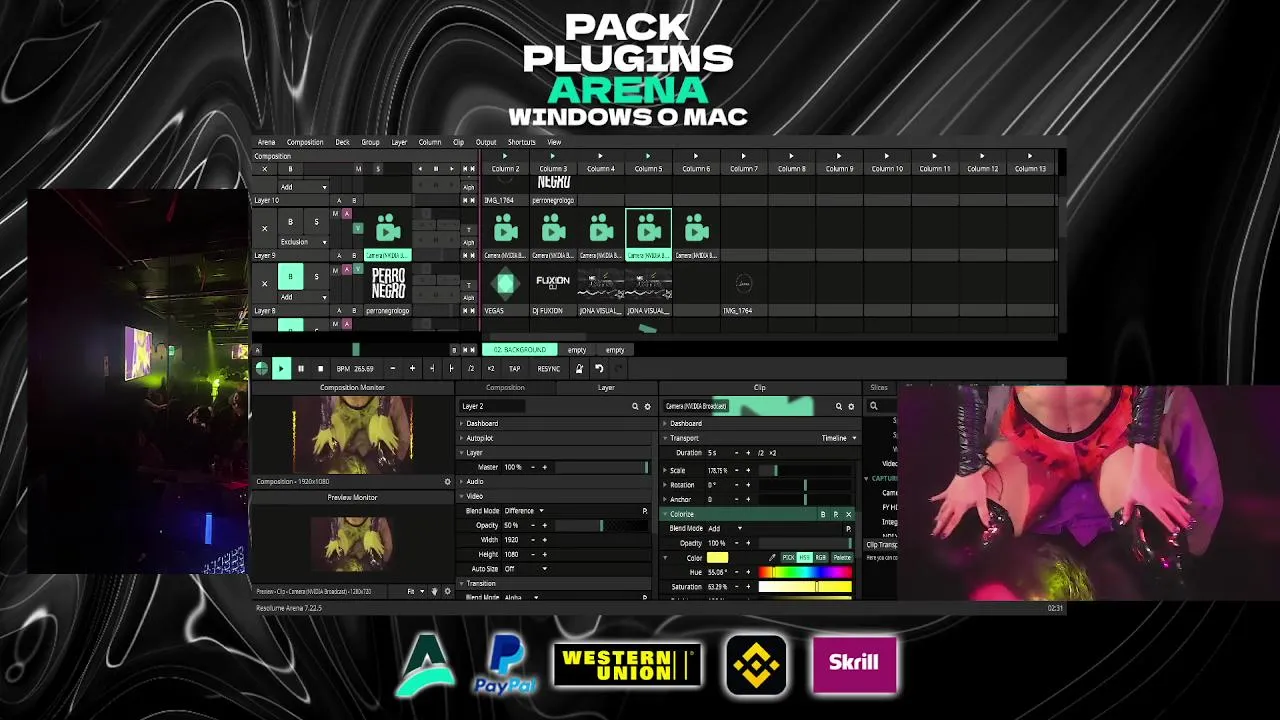Switch Colorize color mode to RGB
The height and width of the screenshot is (720, 1280).
tap(821, 558)
